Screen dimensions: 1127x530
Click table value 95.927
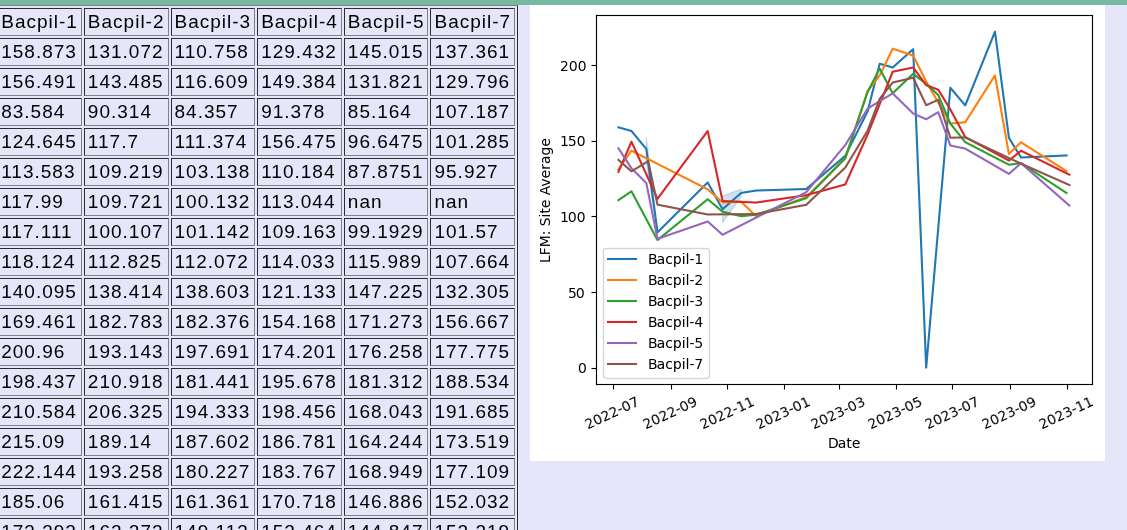[473, 172]
